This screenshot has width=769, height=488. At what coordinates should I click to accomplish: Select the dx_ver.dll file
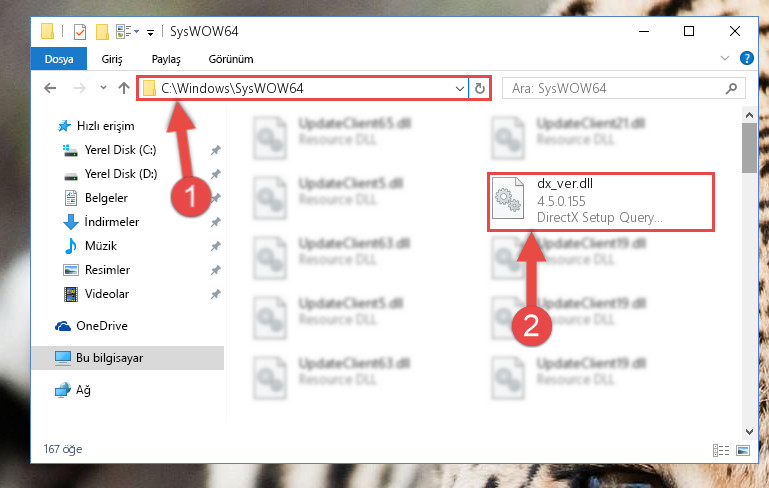coord(600,202)
